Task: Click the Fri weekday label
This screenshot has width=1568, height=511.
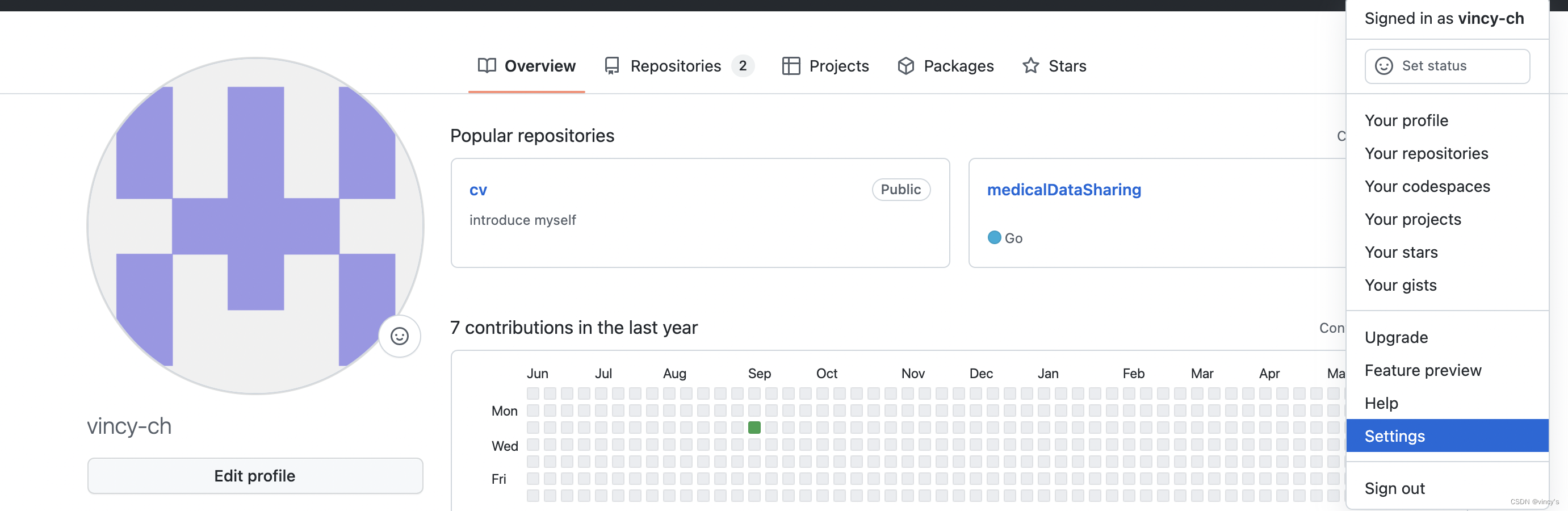Action: 498,479
